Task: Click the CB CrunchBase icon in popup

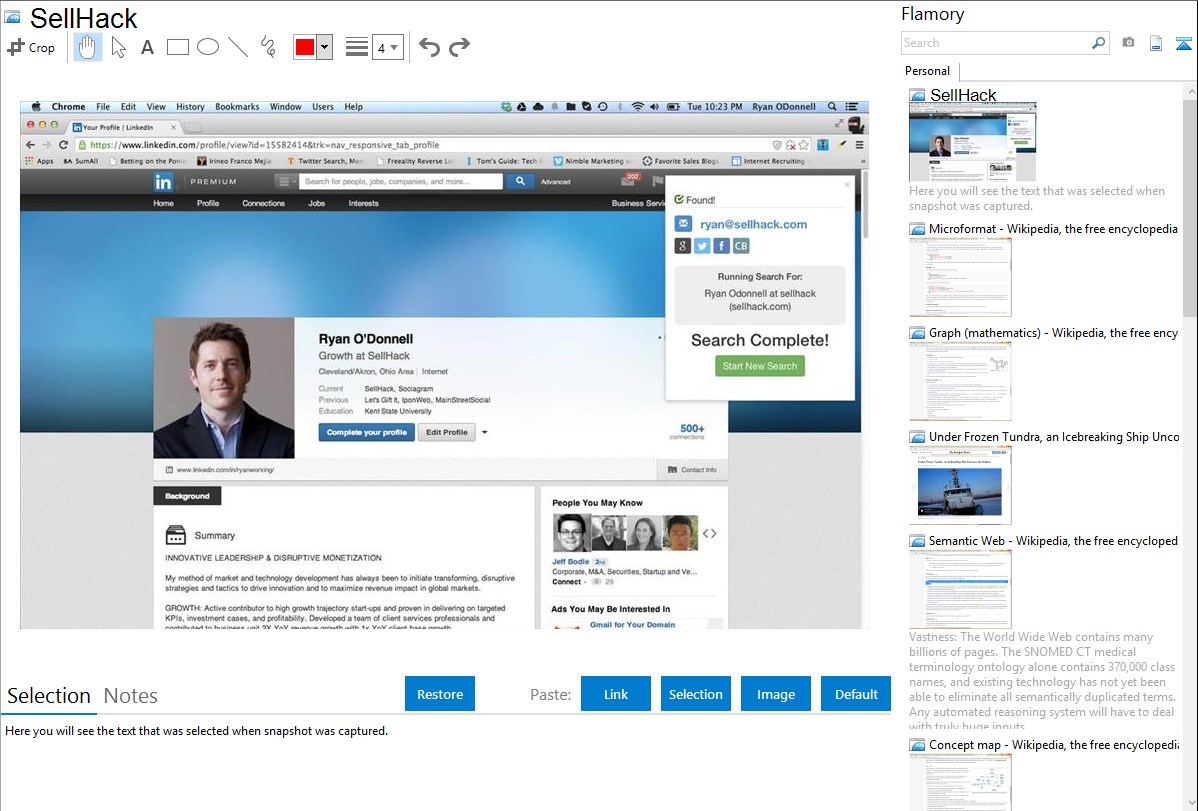Action: coord(741,246)
